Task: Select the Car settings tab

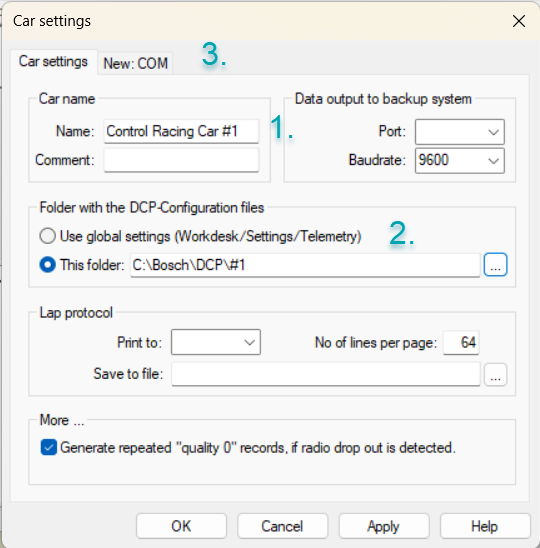Action: [x=53, y=62]
